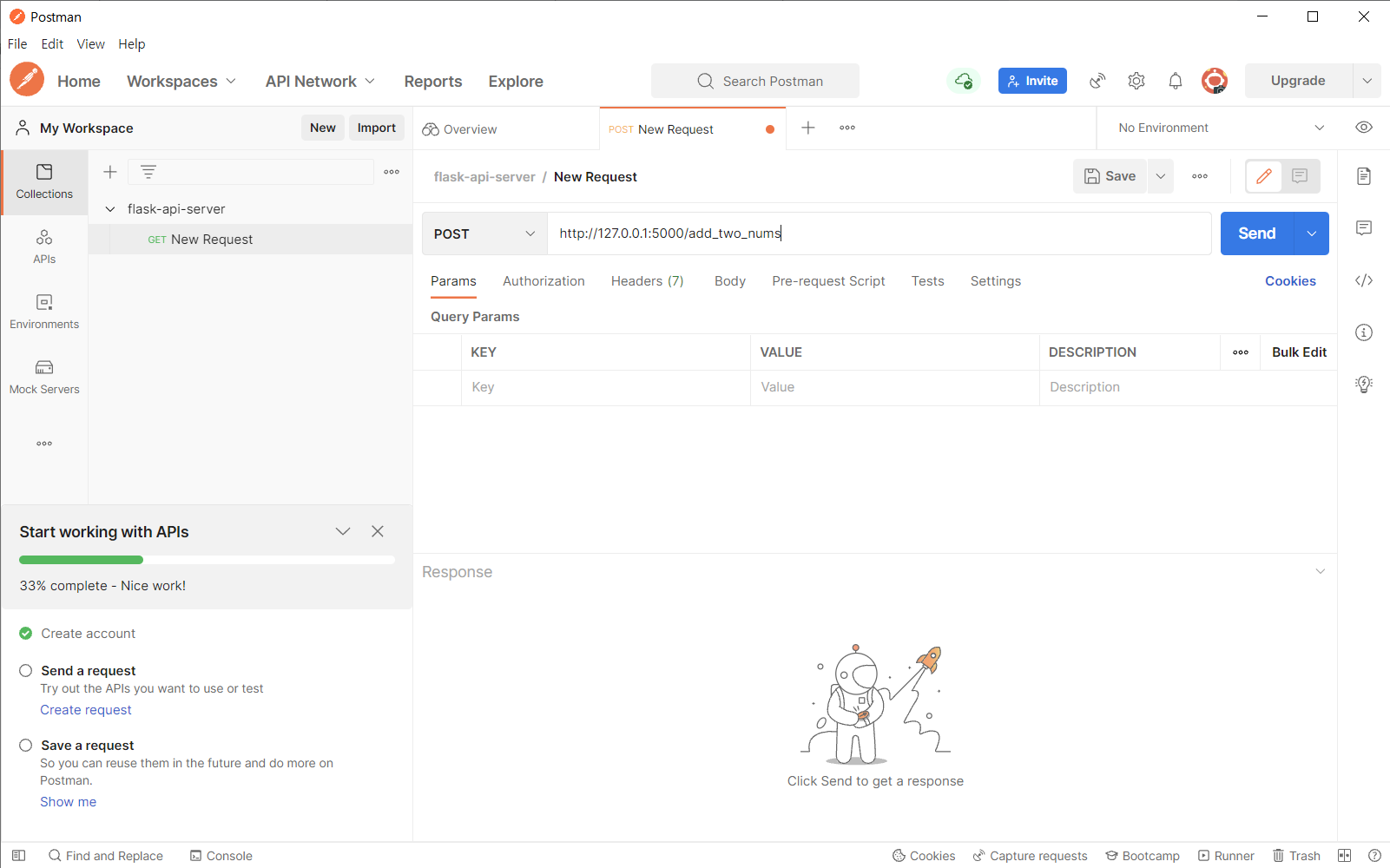Open the request info icon
The height and width of the screenshot is (868, 1390).
1364,332
